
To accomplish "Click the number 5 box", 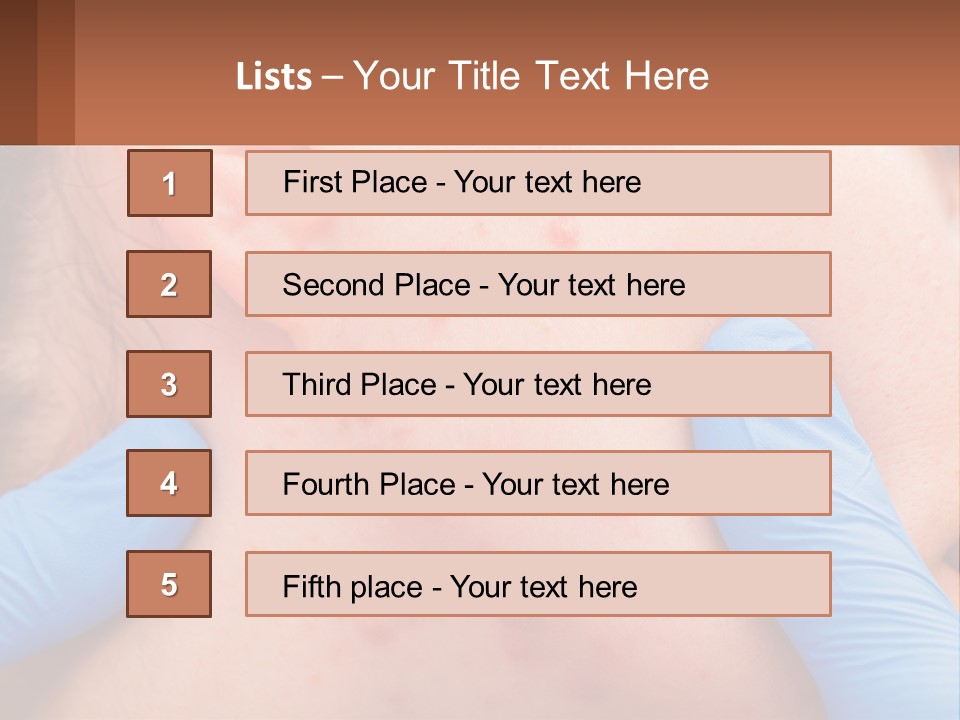I will (169, 584).
